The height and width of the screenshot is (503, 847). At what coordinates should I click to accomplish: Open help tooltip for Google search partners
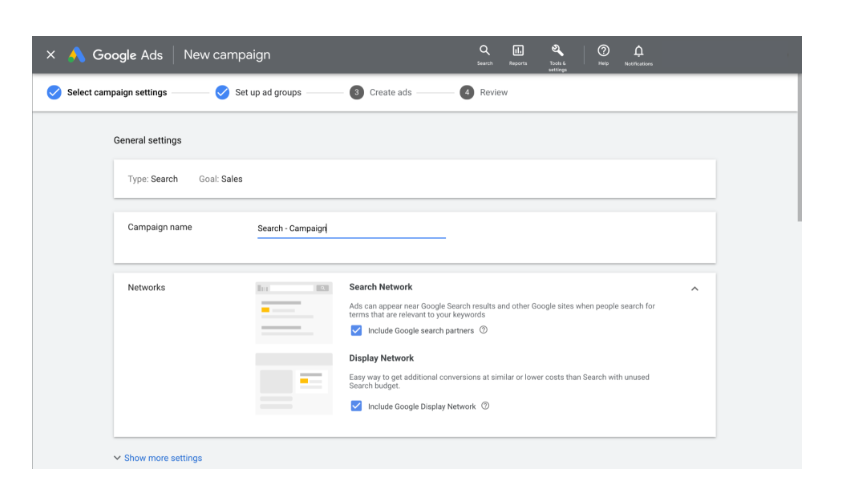pos(483,330)
